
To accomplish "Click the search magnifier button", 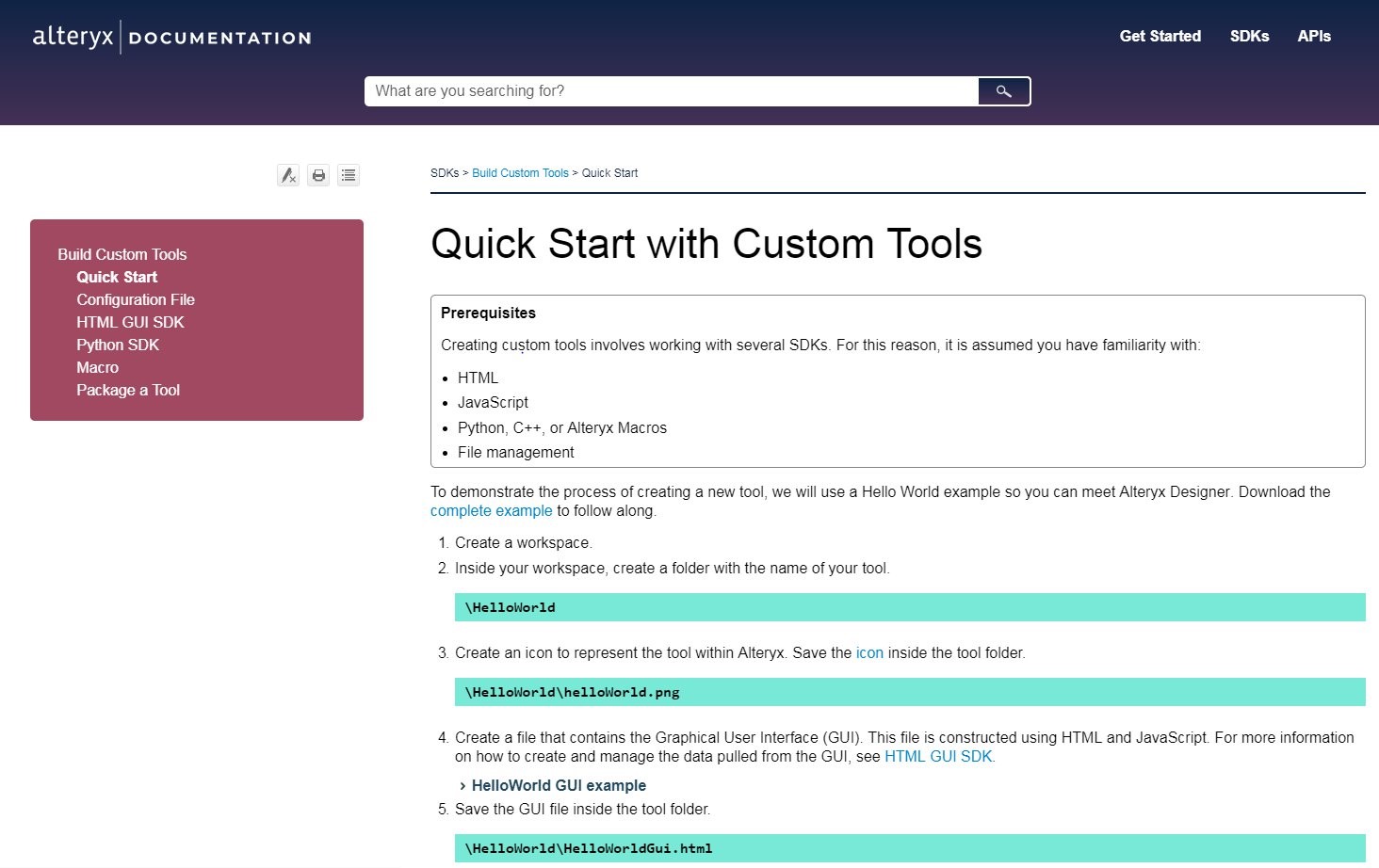I will pos(1003,91).
